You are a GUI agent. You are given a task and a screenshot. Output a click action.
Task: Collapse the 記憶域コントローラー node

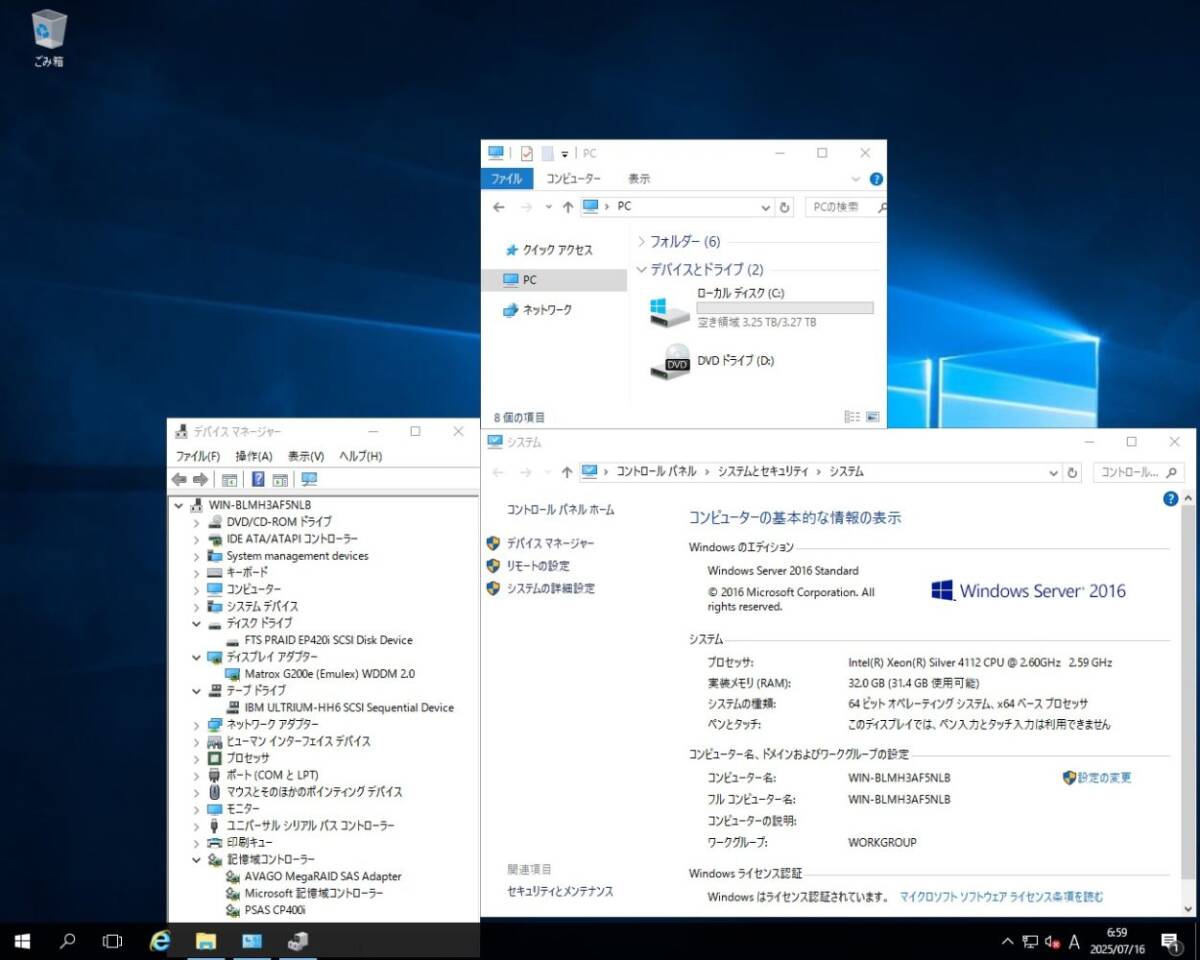tap(196, 860)
